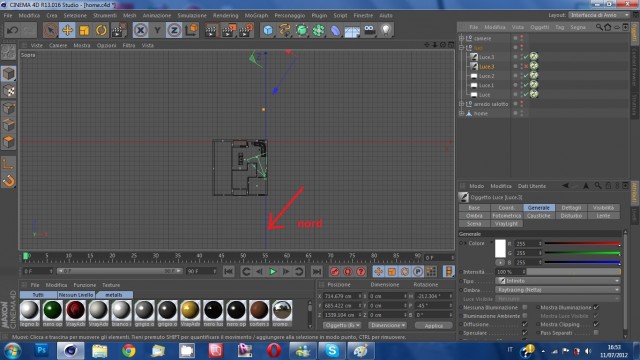Screen dimensions: 640x360
Task: Toggle Pass Separati checkbox
Action: click(596, 333)
